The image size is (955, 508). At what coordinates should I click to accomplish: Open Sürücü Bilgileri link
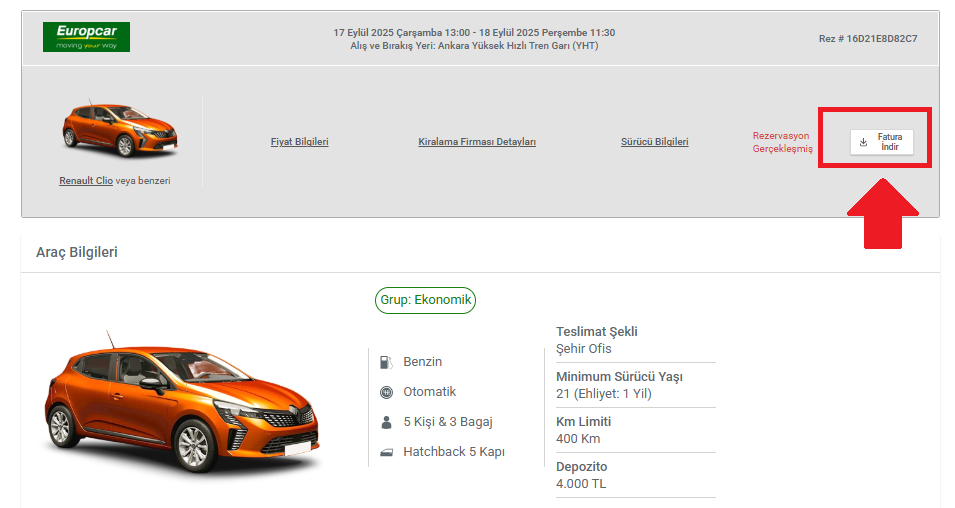tap(655, 142)
